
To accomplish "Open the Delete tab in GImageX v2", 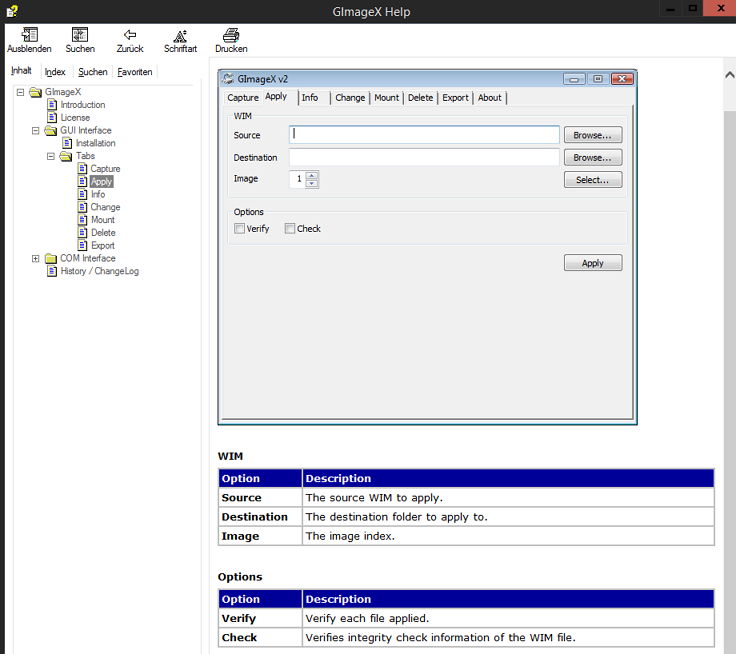I will (x=420, y=98).
